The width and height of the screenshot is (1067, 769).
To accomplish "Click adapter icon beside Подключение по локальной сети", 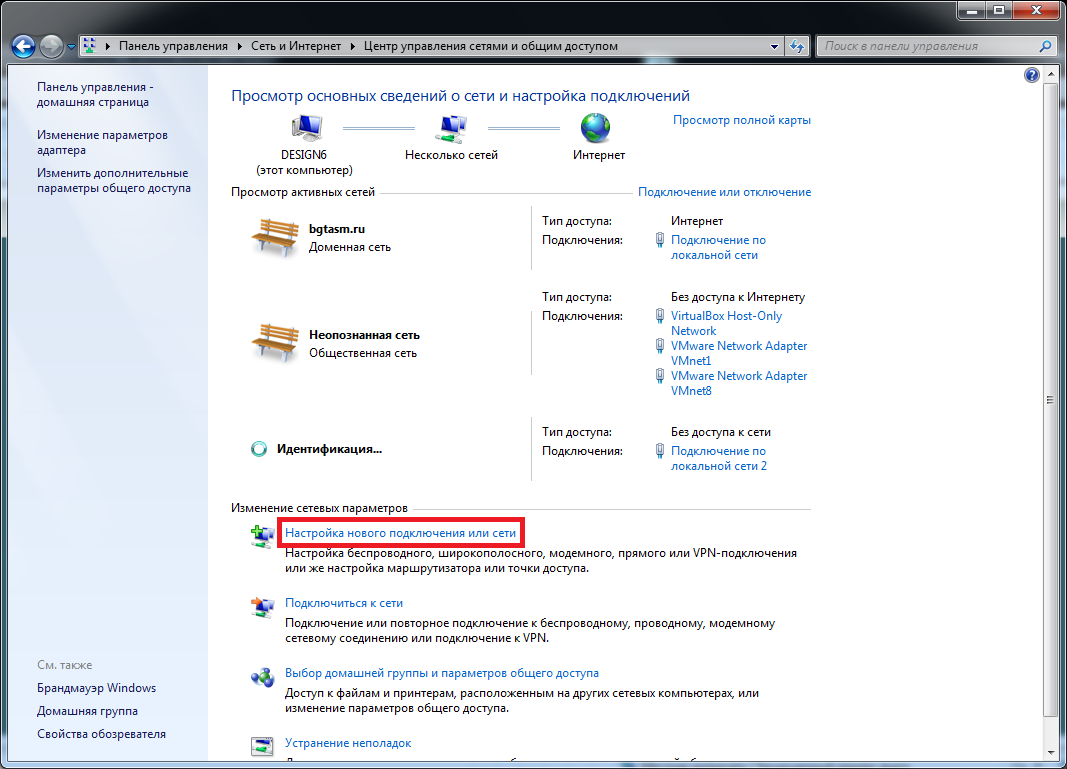I will tap(659, 240).
